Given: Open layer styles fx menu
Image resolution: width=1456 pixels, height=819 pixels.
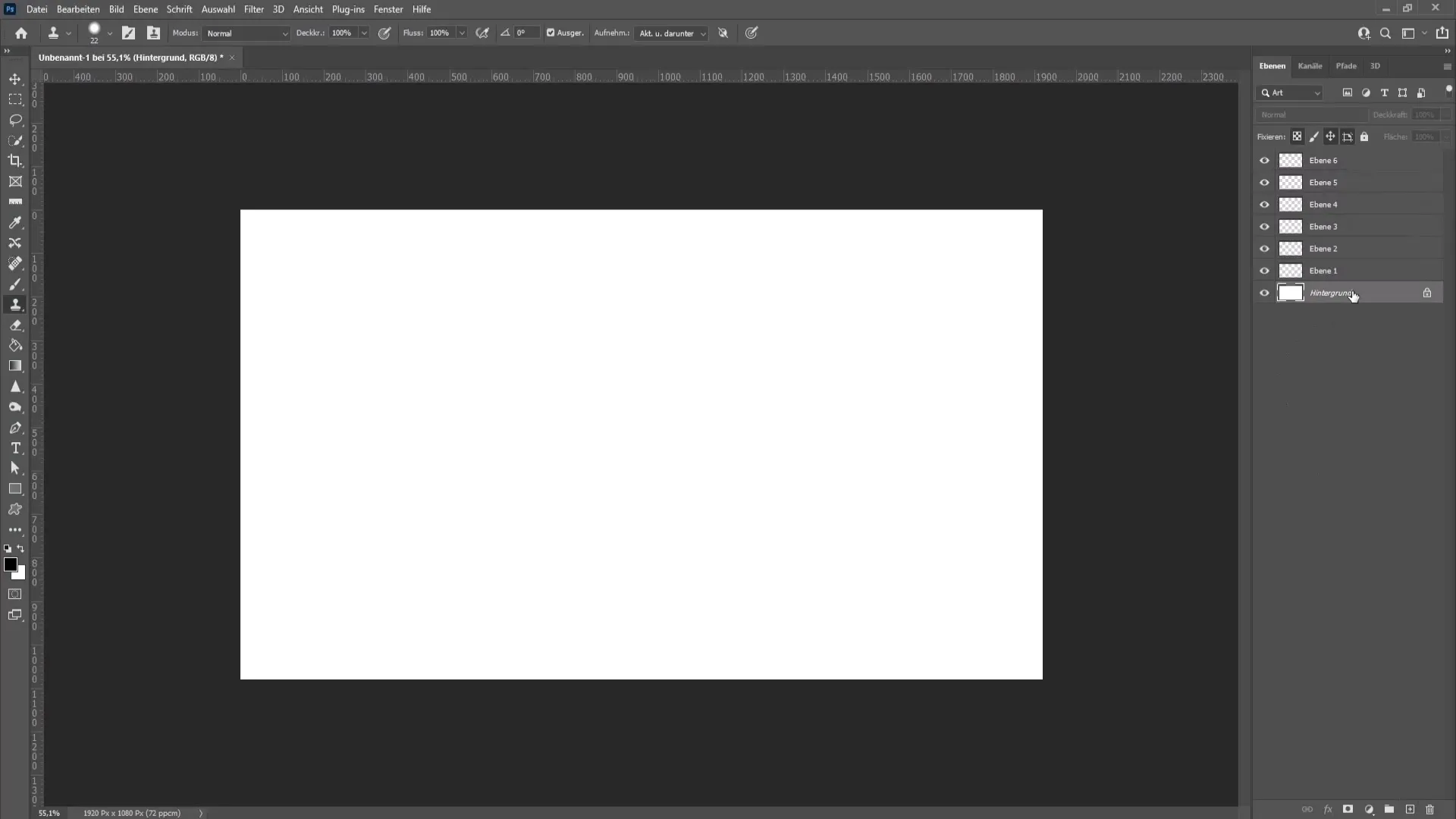Looking at the screenshot, I should [x=1328, y=810].
